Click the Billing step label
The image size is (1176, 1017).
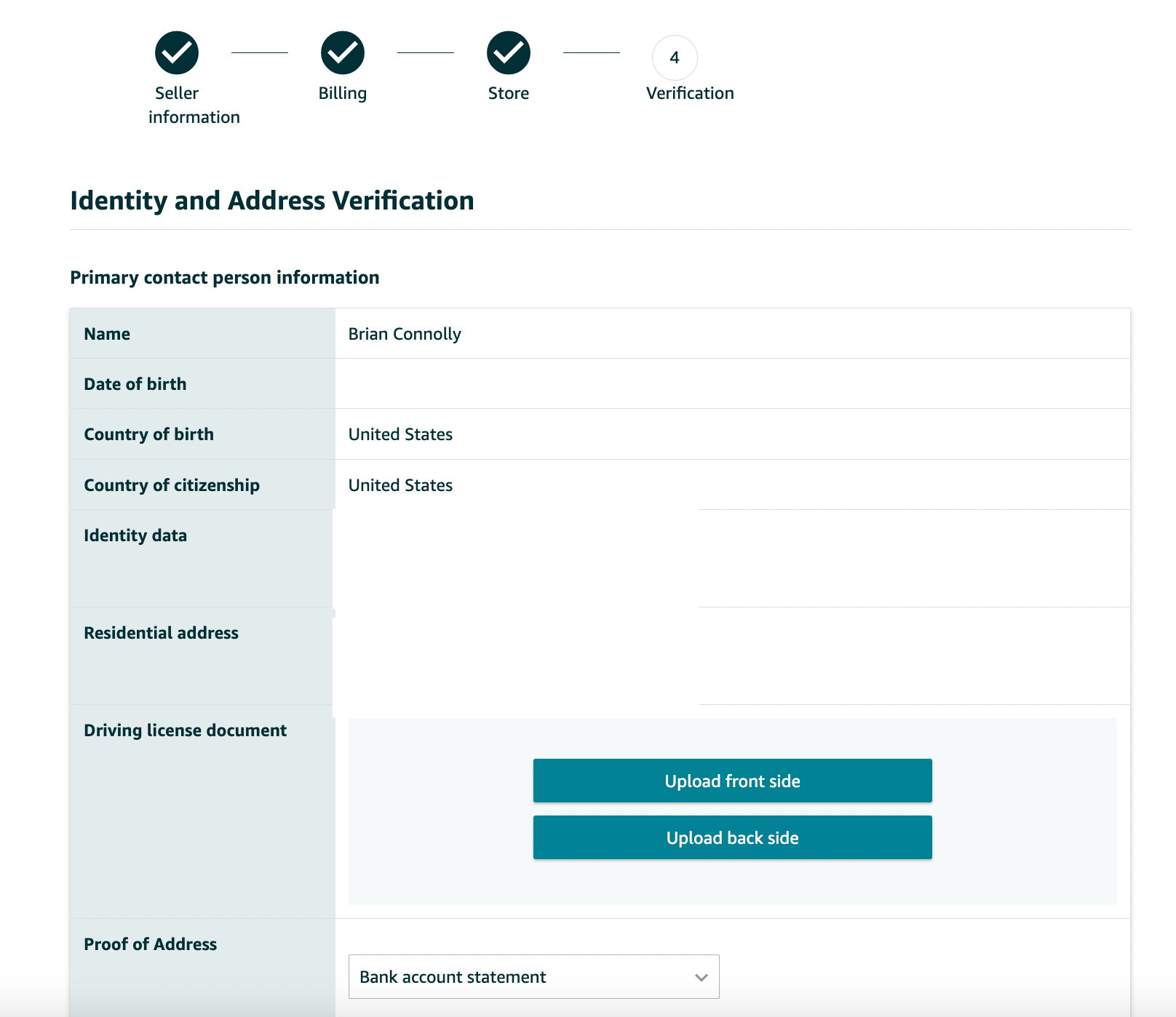pyautogui.click(x=343, y=93)
